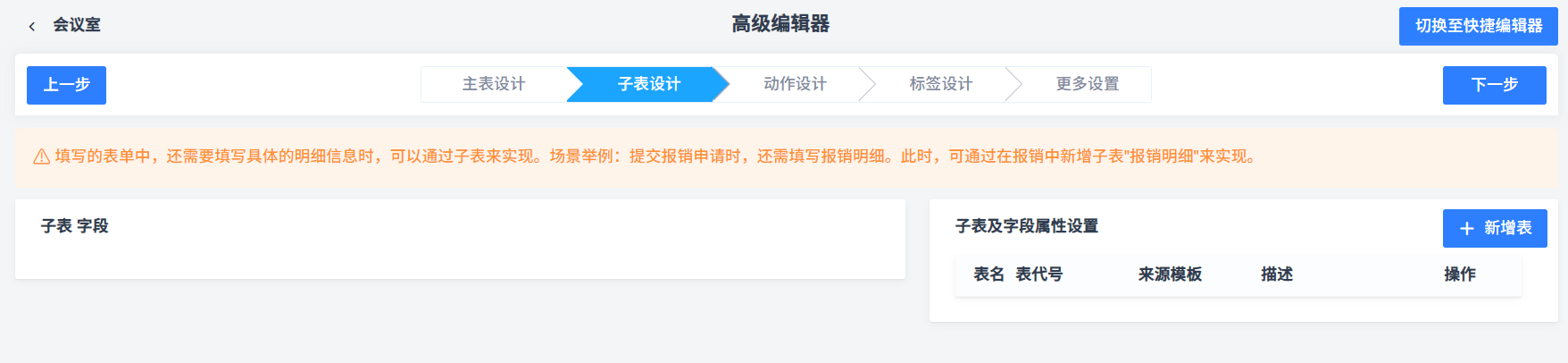Click the 子表 字段 panel heading
Screen dimensions: 1568x363
[x=75, y=226]
